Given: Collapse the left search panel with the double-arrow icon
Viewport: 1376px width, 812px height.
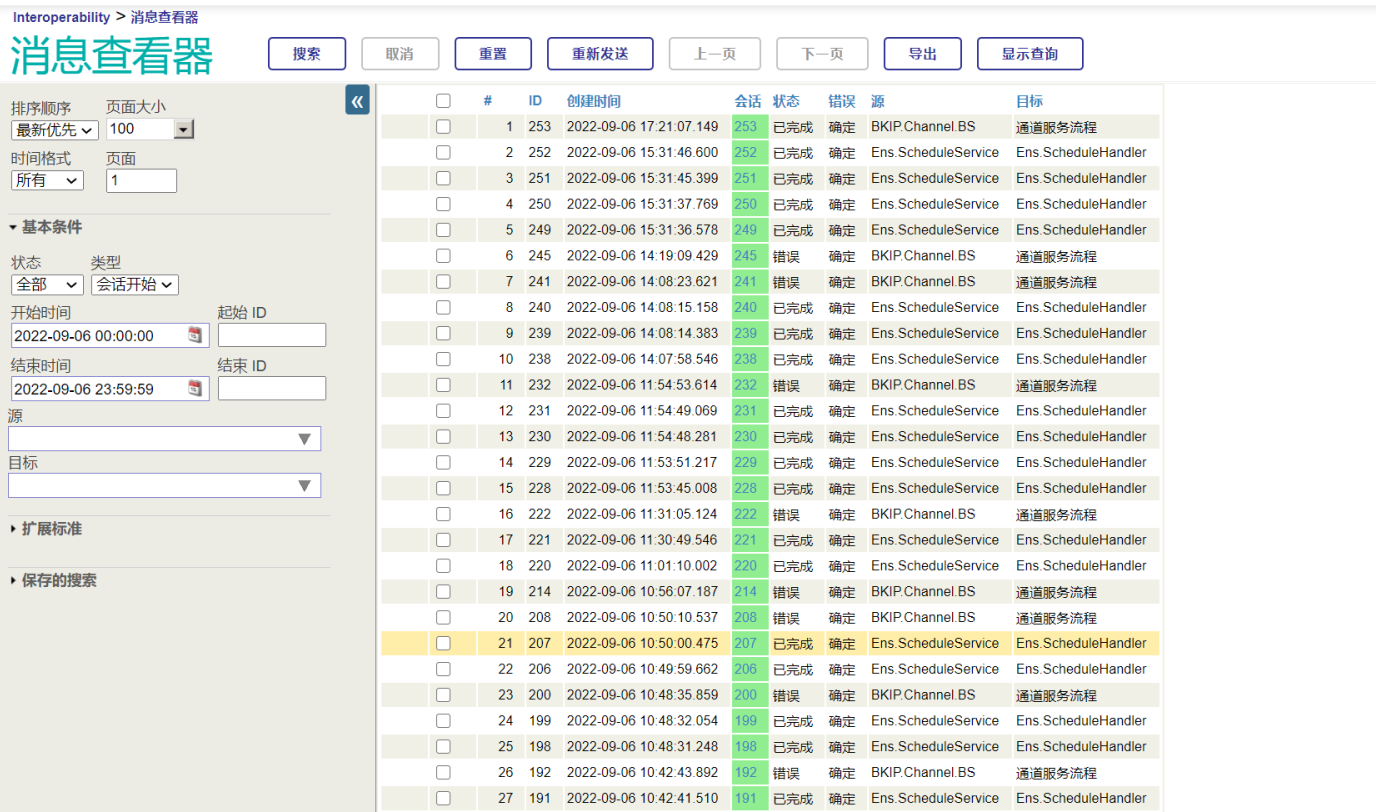Looking at the screenshot, I should pyautogui.click(x=357, y=100).
